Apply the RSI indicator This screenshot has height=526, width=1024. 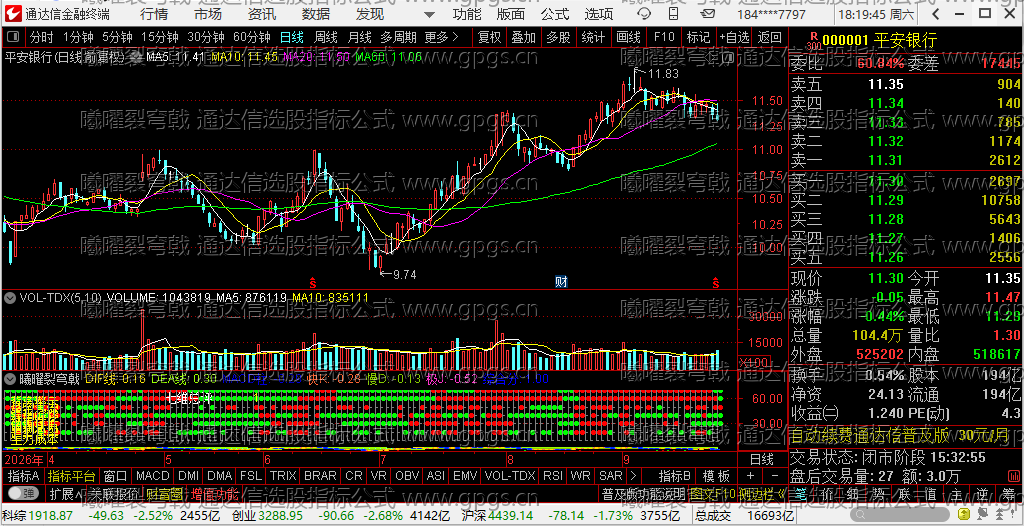pyautogui.click(x=552, y=476)
